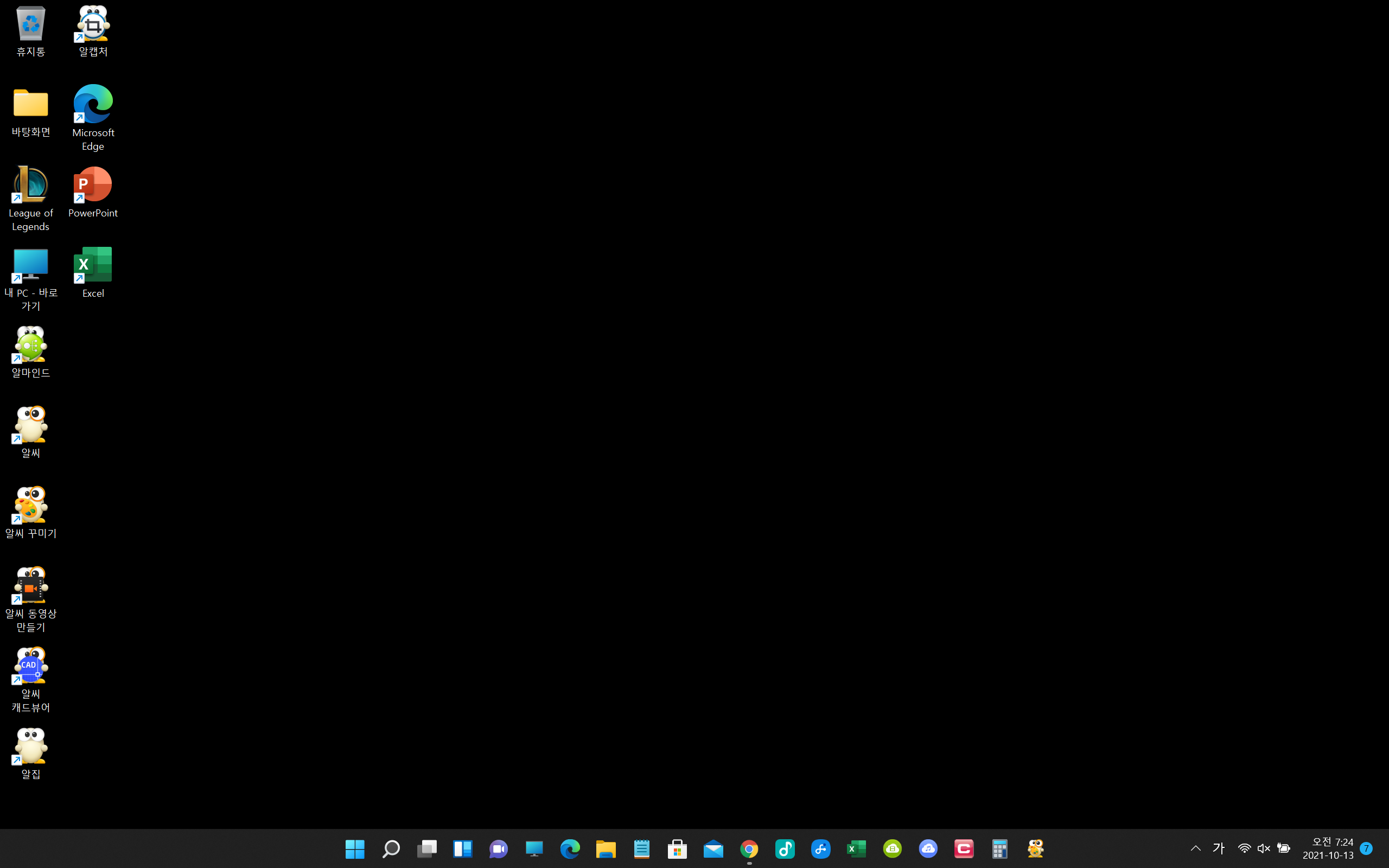Screen dimensions: 1389x868
Task: Open the Windows Start menu
Action: [x=355, y=848]
